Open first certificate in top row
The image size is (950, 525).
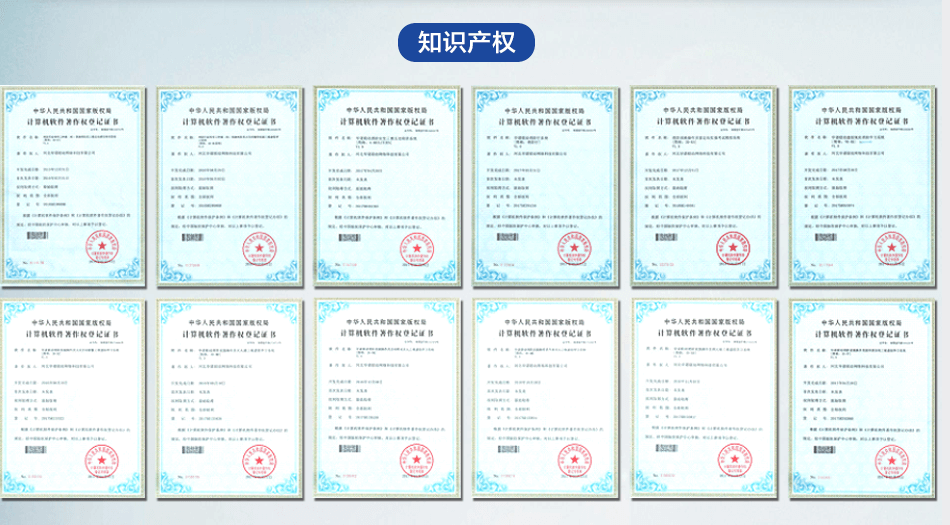[72, 185]
